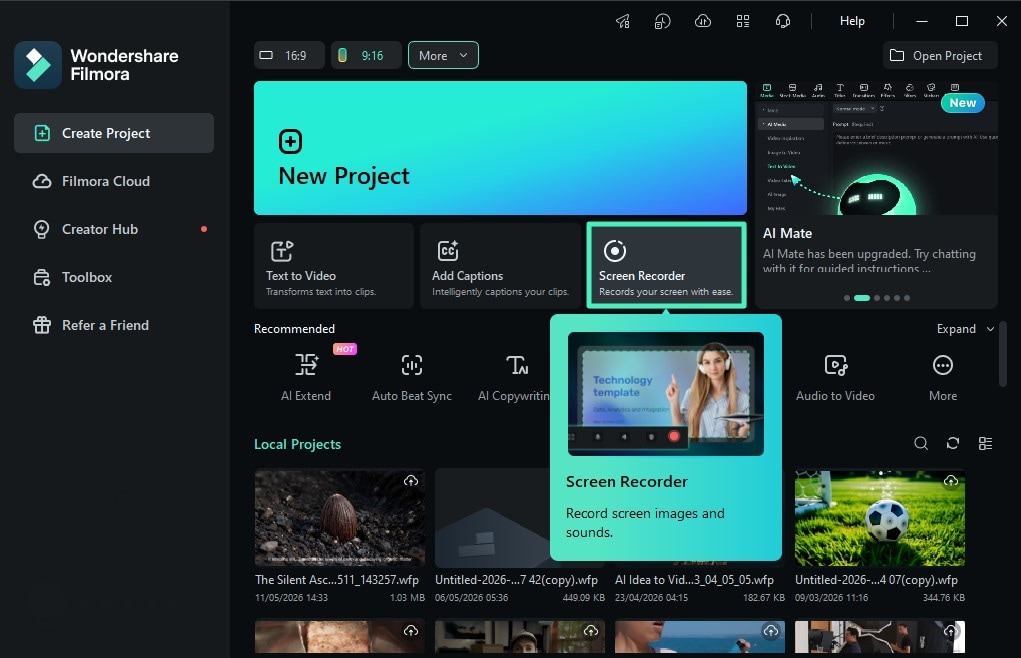Select Create Project in sidebar
Screen dimensions: 1021x658
coord(114,133)
